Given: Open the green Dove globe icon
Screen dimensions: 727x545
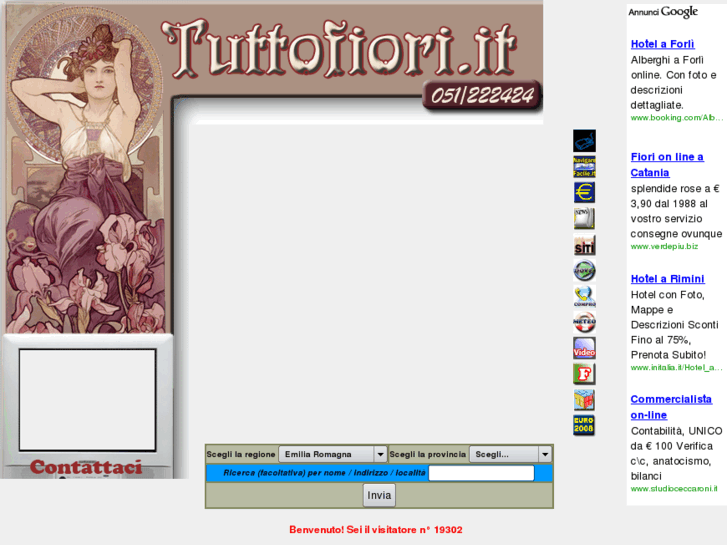Looking at the screenshot, I should pyautogui.click(x=584, y=270).
